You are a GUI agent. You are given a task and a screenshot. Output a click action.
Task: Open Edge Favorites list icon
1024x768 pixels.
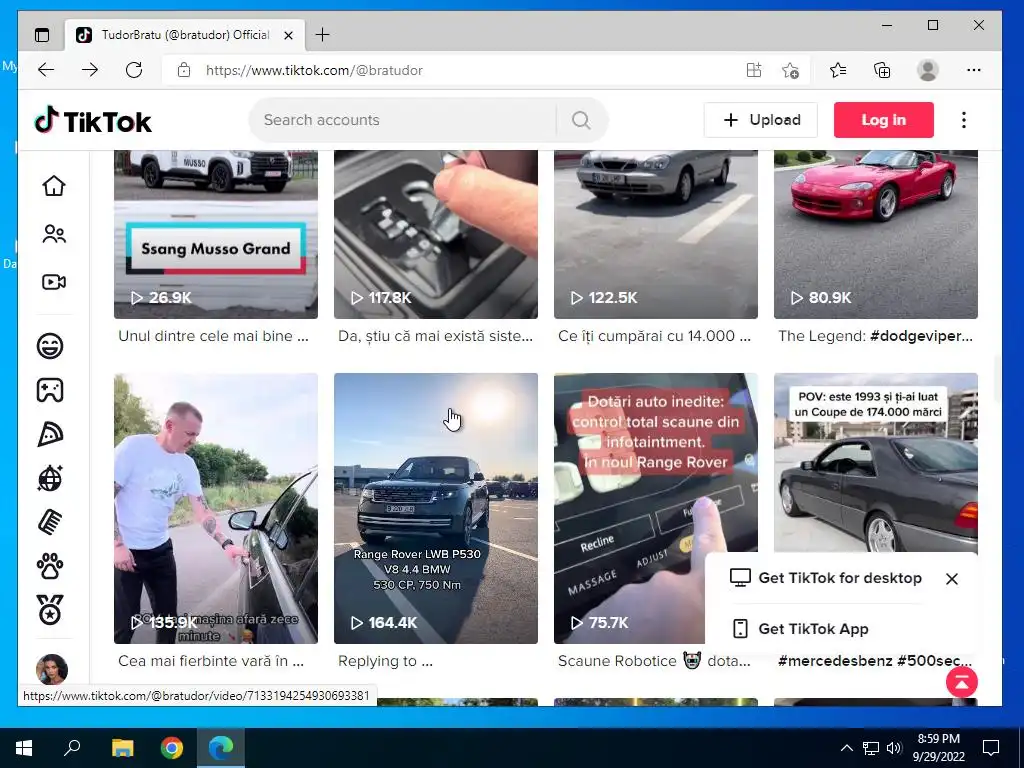pyautogui.click(x=839, y=70)
